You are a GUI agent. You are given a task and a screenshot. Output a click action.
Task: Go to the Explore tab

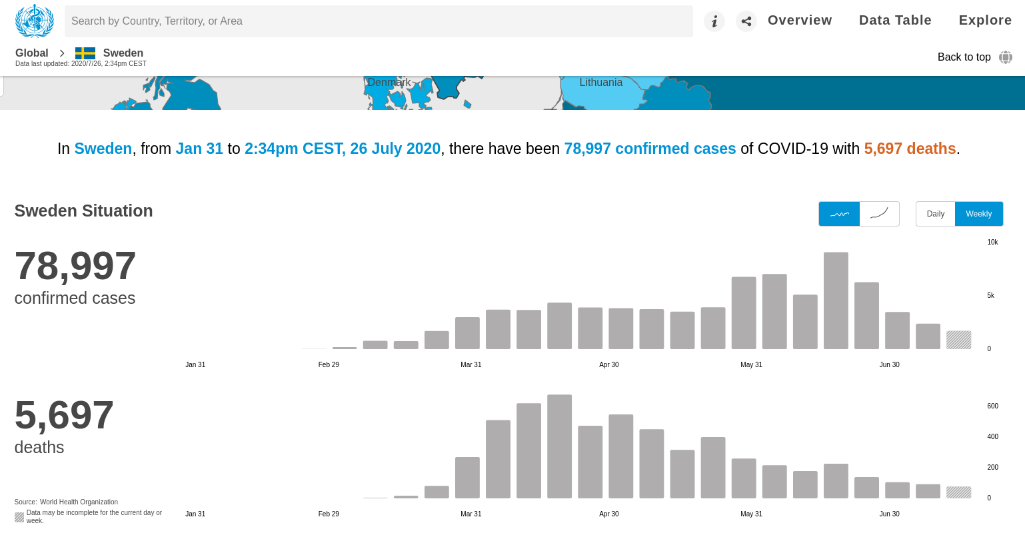985,20
